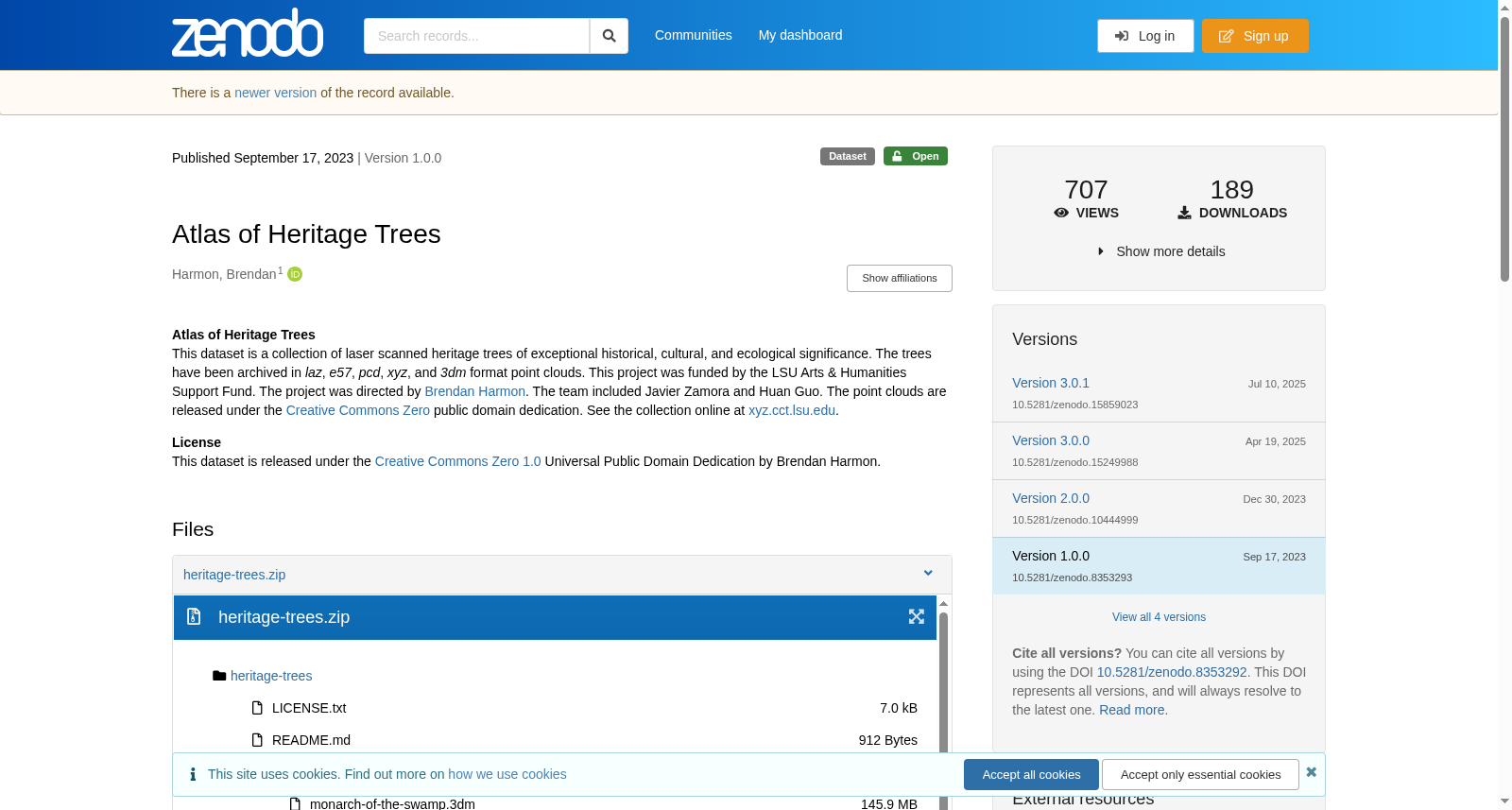Open the Communities page
The height and width of the screenshot is (810, 1512).
[694, 35]
